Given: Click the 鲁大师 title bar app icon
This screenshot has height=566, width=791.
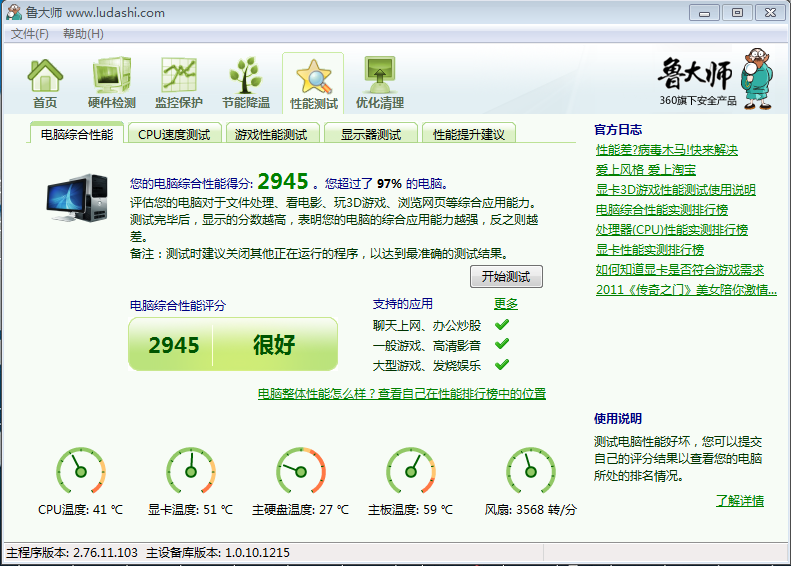Looking at the screenshot, I should 14,12.
